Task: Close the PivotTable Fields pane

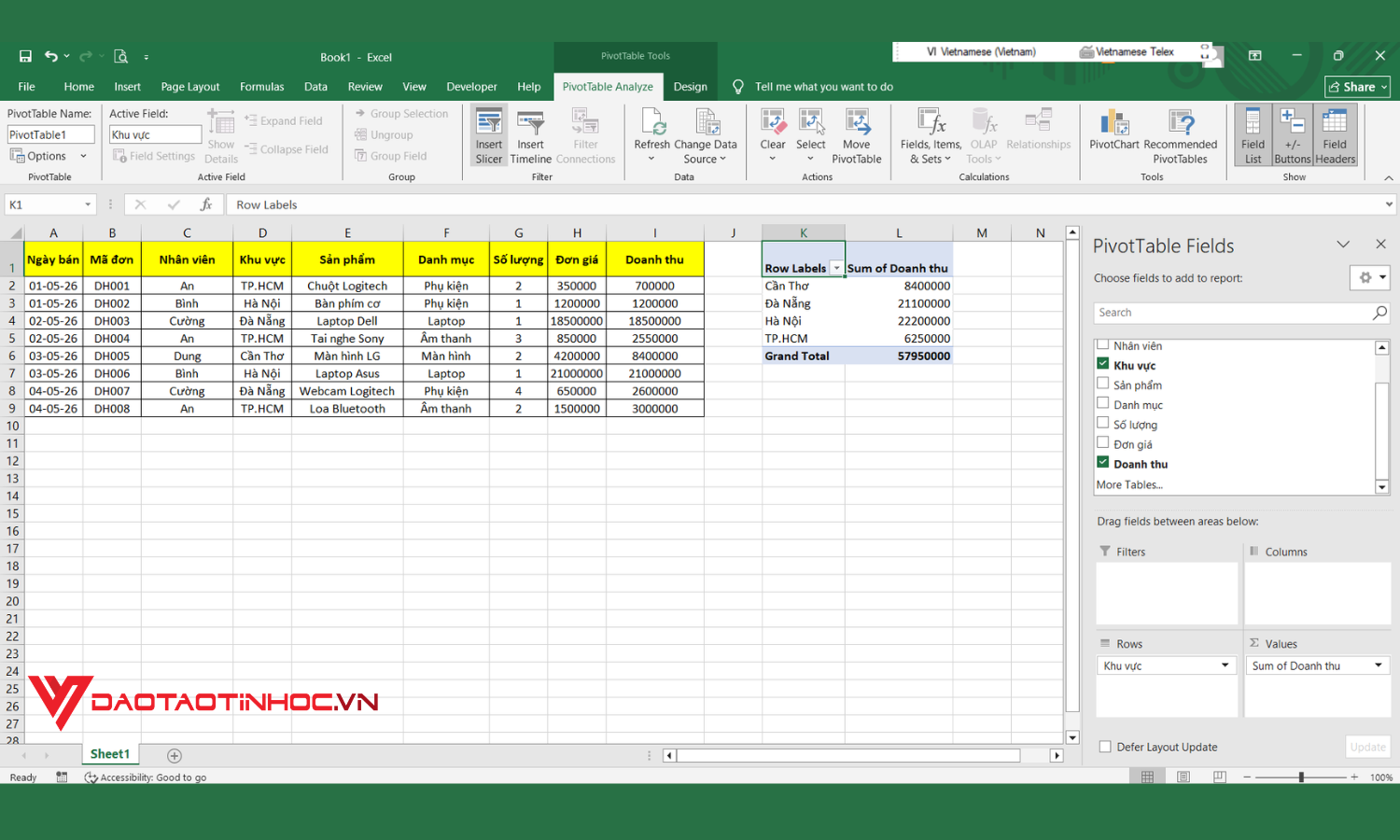Action: coord(1380,245)
